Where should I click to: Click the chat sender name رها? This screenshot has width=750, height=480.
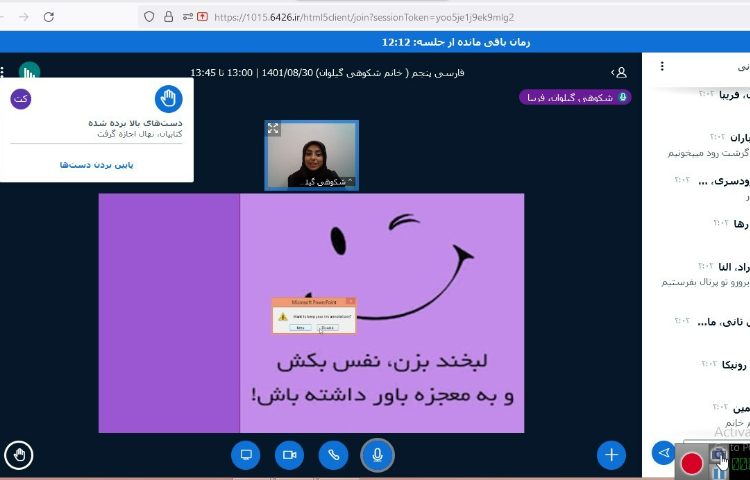[x=740, y=224]
